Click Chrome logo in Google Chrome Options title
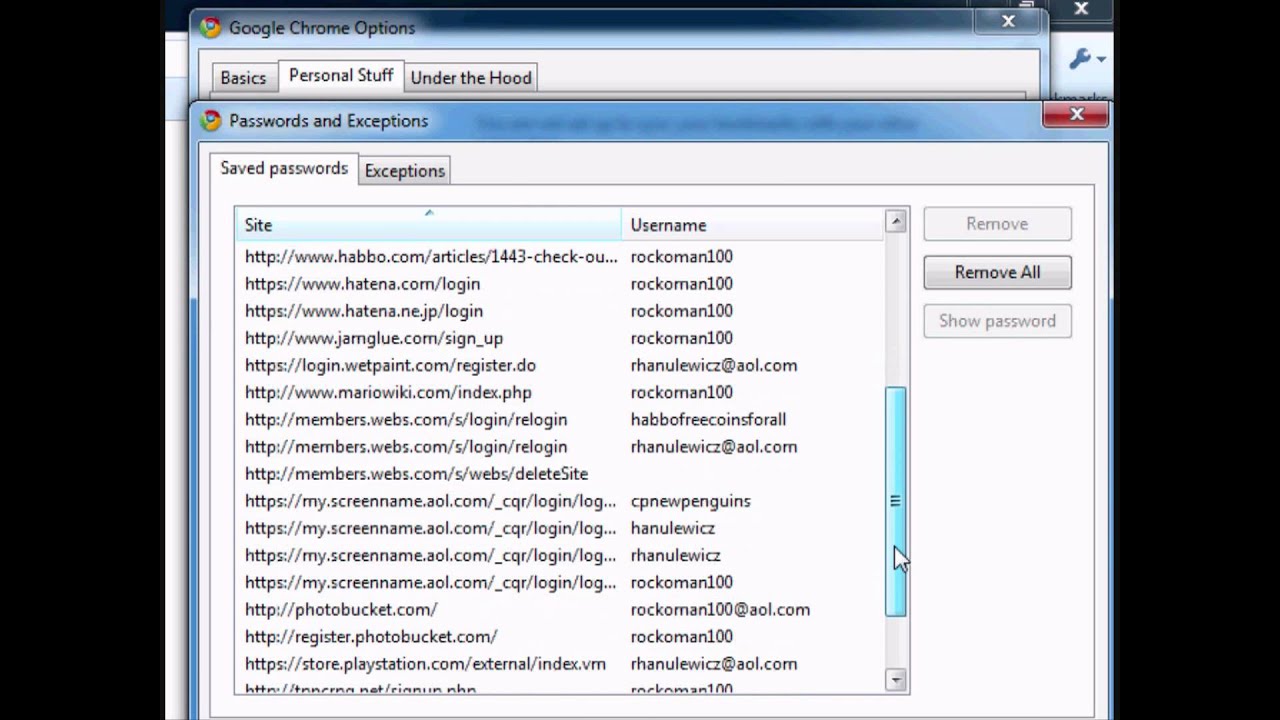This screenshot has width=1280, height=720. 210,28
